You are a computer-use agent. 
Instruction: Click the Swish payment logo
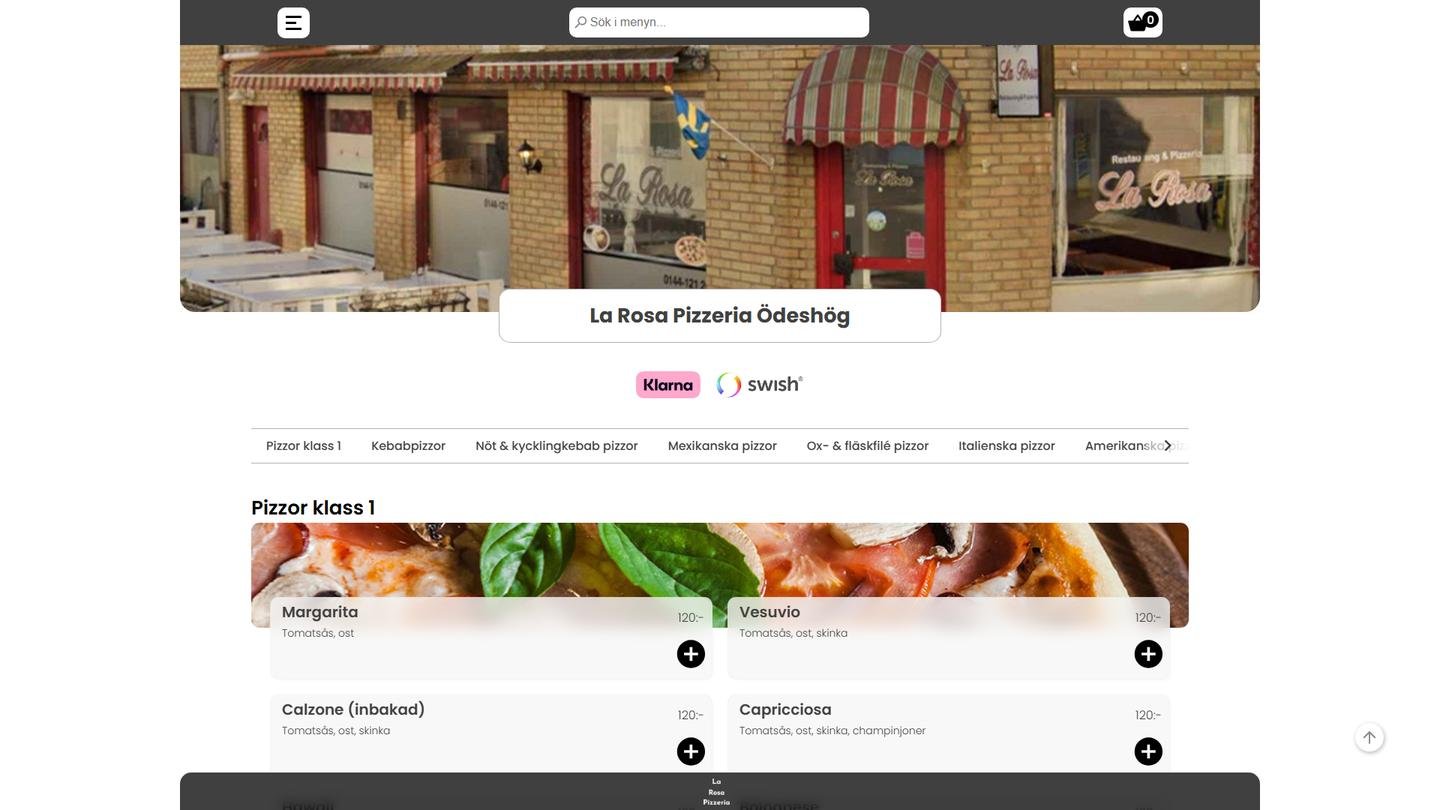(x=760, y=385)
